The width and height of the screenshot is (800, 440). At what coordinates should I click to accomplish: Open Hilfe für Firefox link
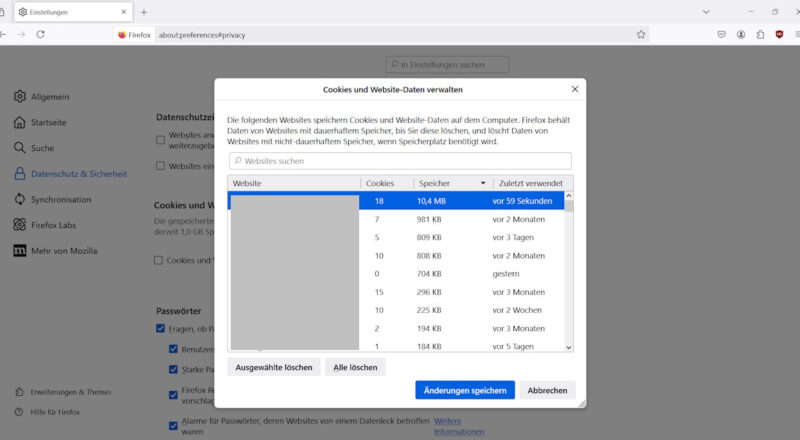pos(47,412)
